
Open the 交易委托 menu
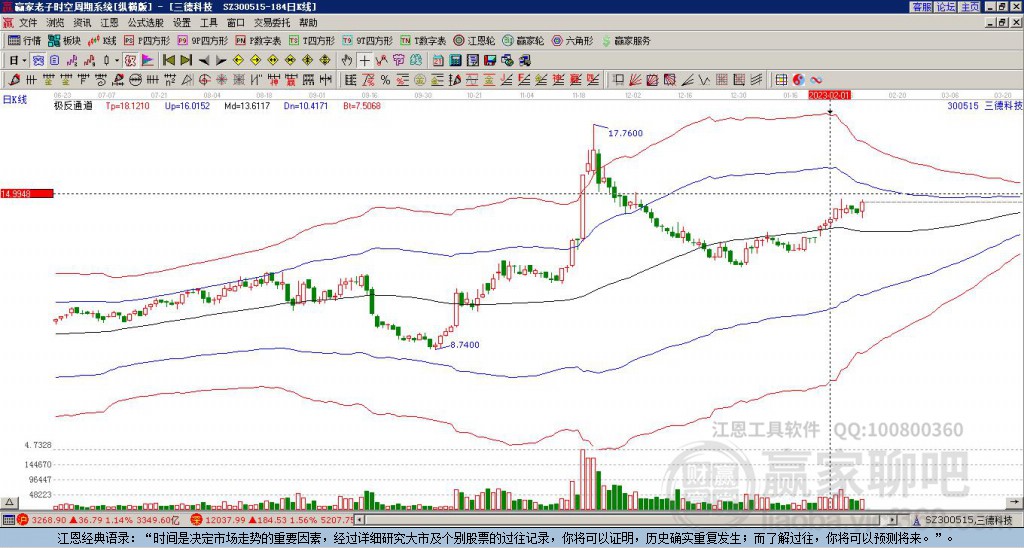pos(272,22)
